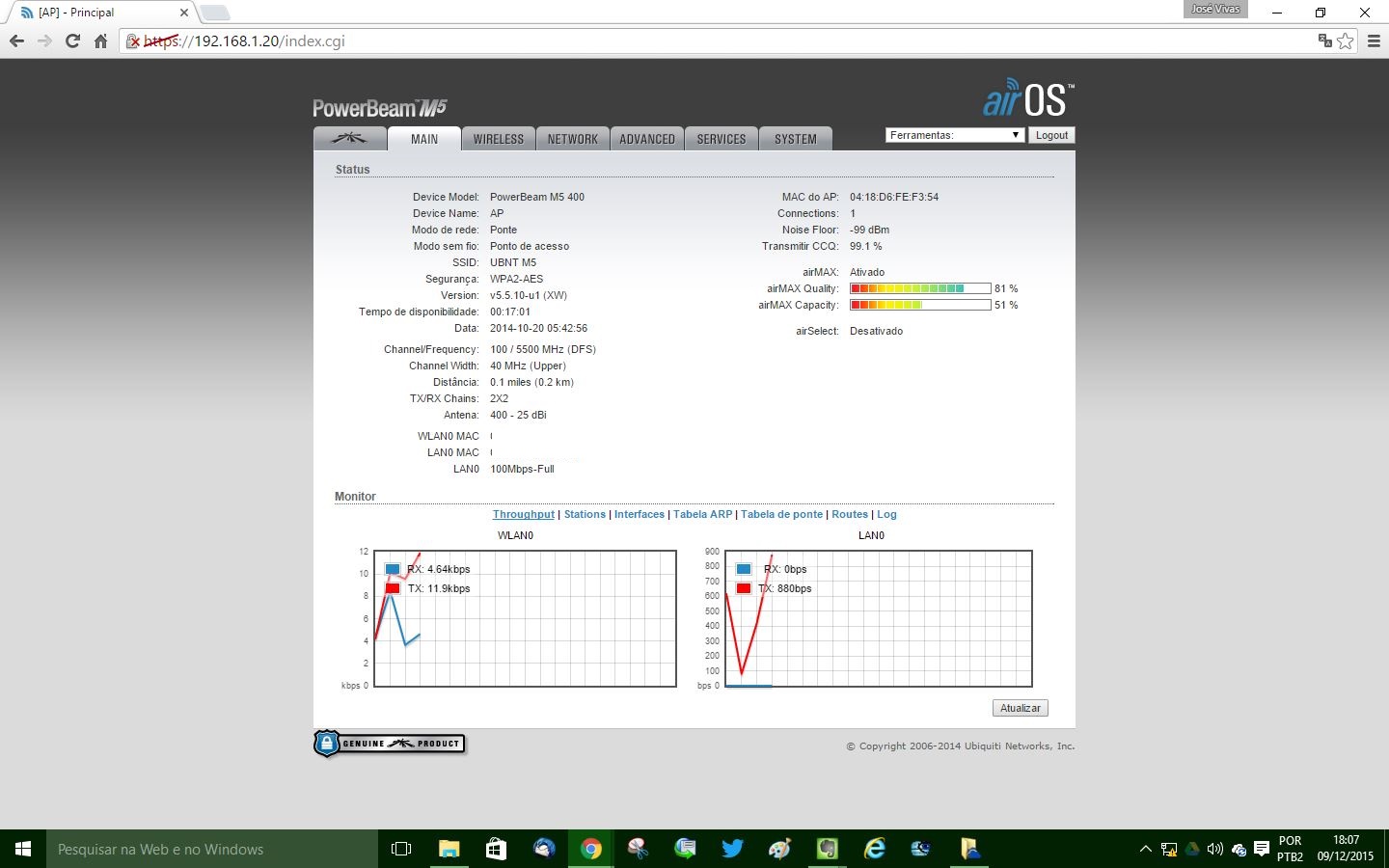1389x868 pixels.
Task: Open the Chrome menu
Action: coord(1374,41)
